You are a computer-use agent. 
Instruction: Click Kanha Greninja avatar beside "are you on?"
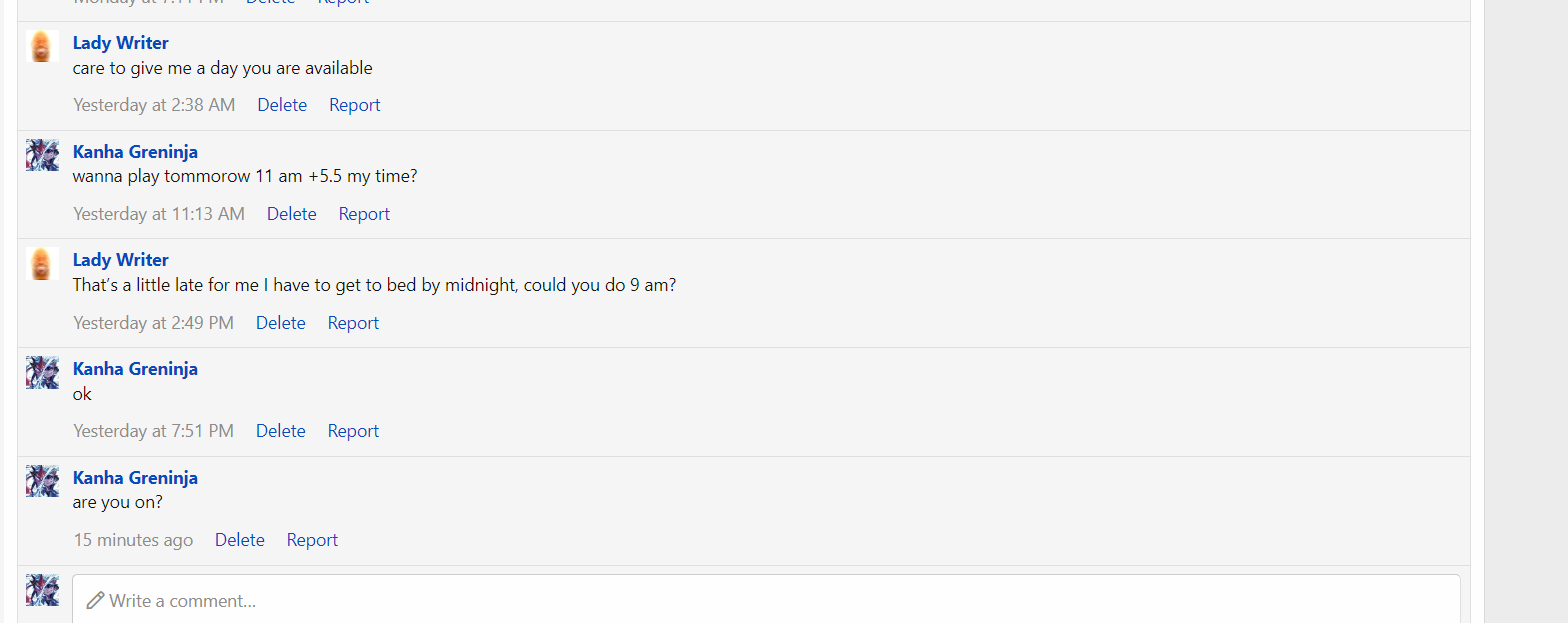(x=42, y=481)
